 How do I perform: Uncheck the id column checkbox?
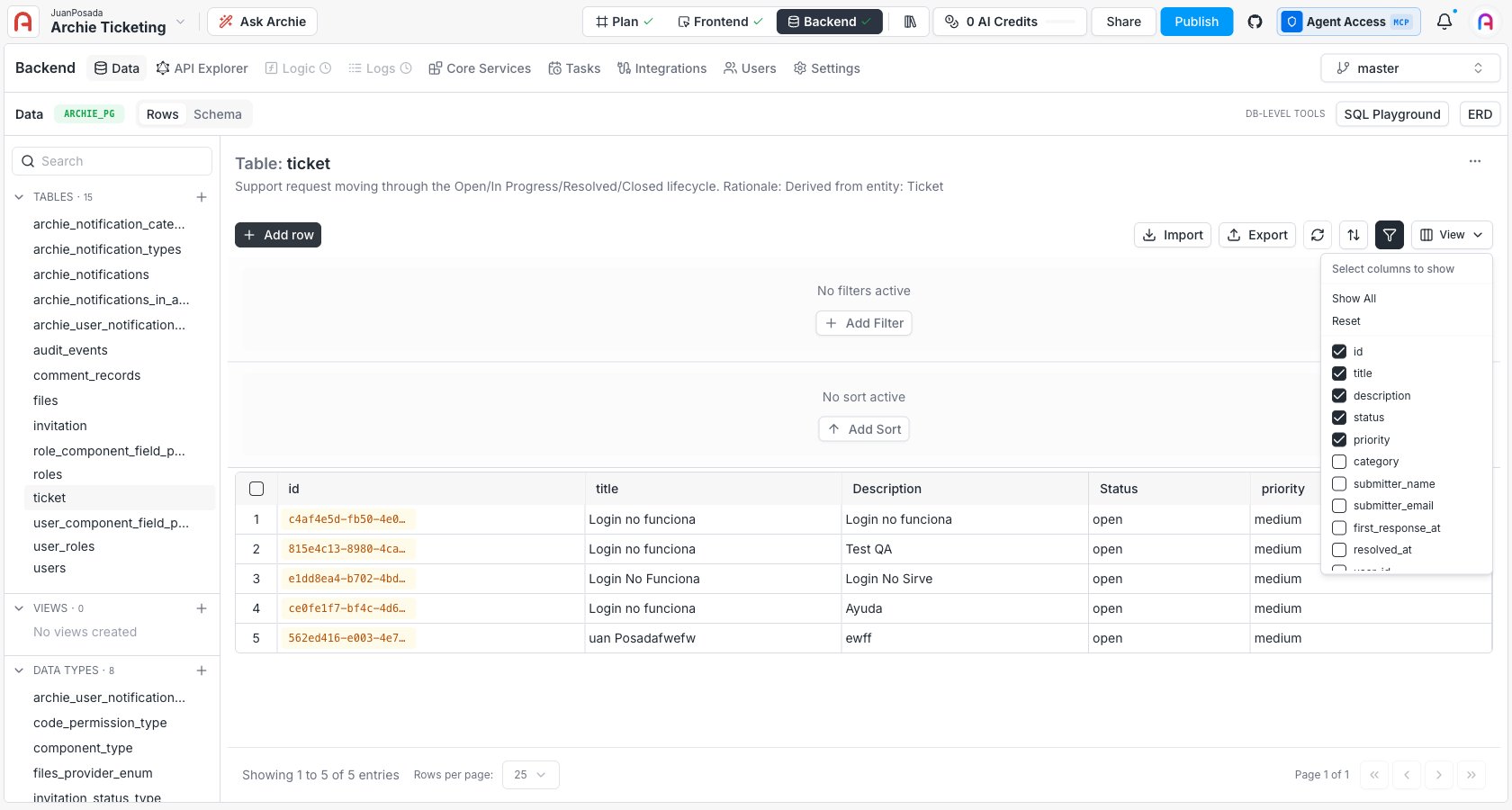pos(1339,352)
